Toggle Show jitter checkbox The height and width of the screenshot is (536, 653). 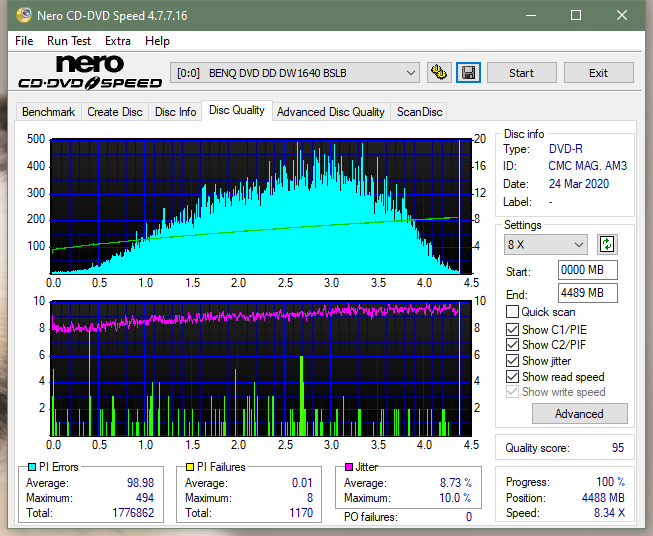pos(512,360)
